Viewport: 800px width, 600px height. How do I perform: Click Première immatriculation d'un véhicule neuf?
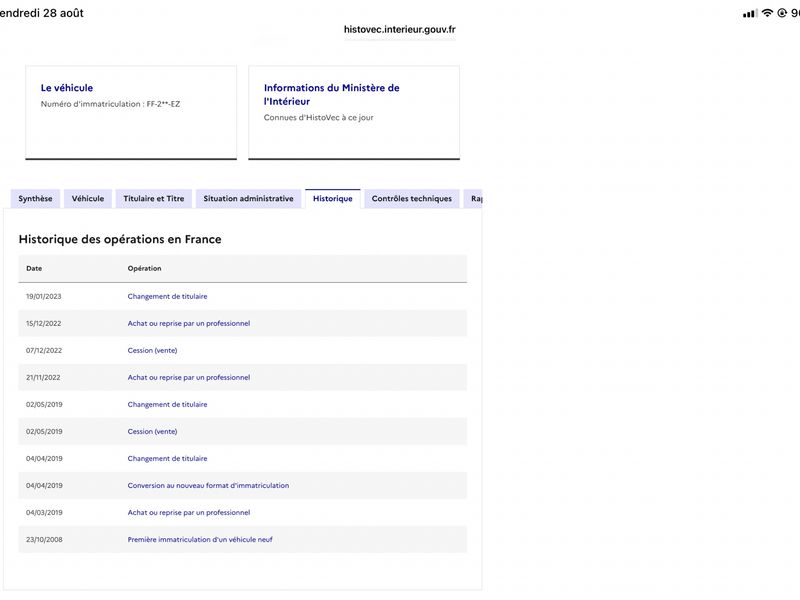coord(200,540)
